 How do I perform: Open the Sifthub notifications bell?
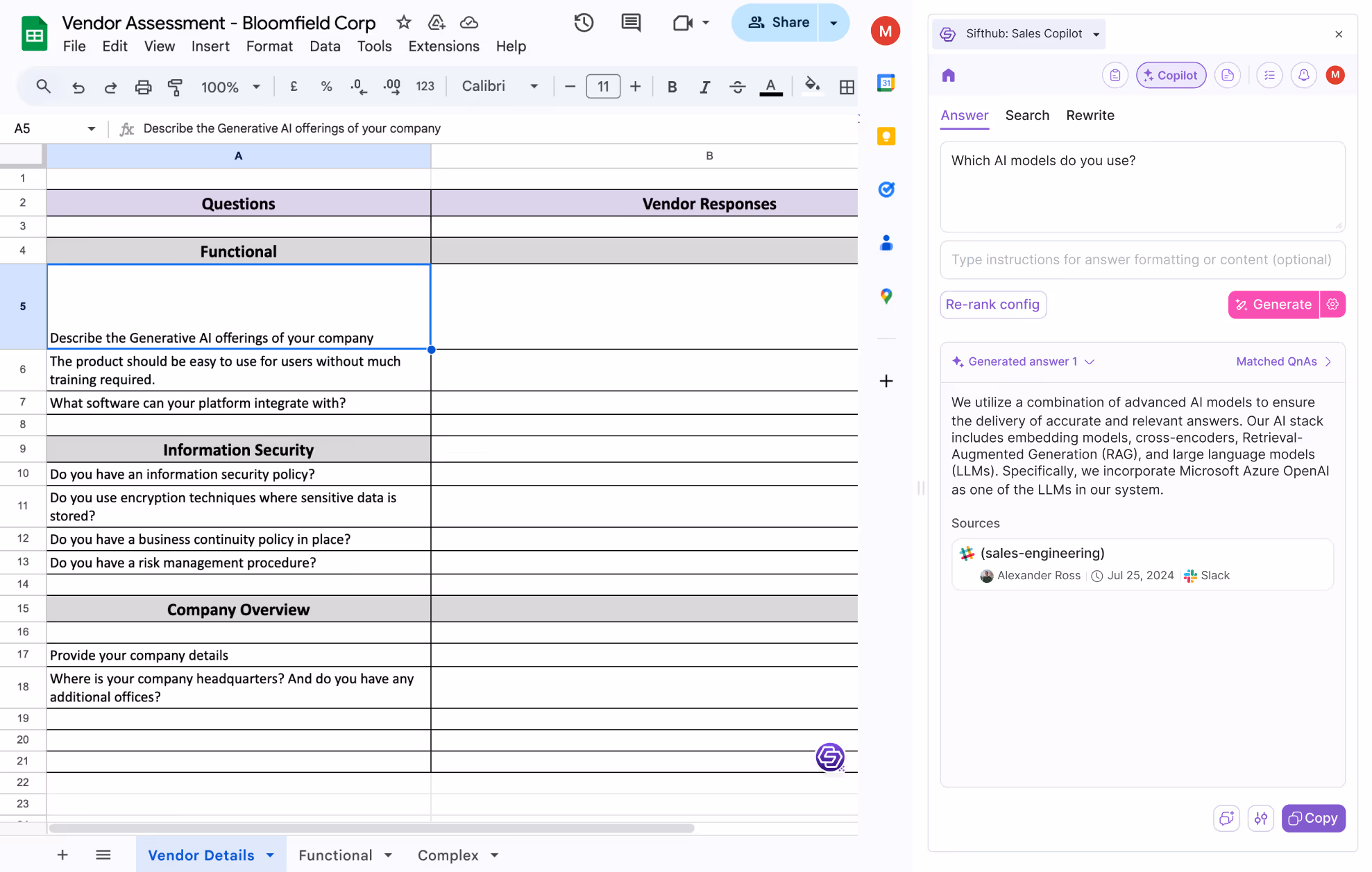(1303, 75)
